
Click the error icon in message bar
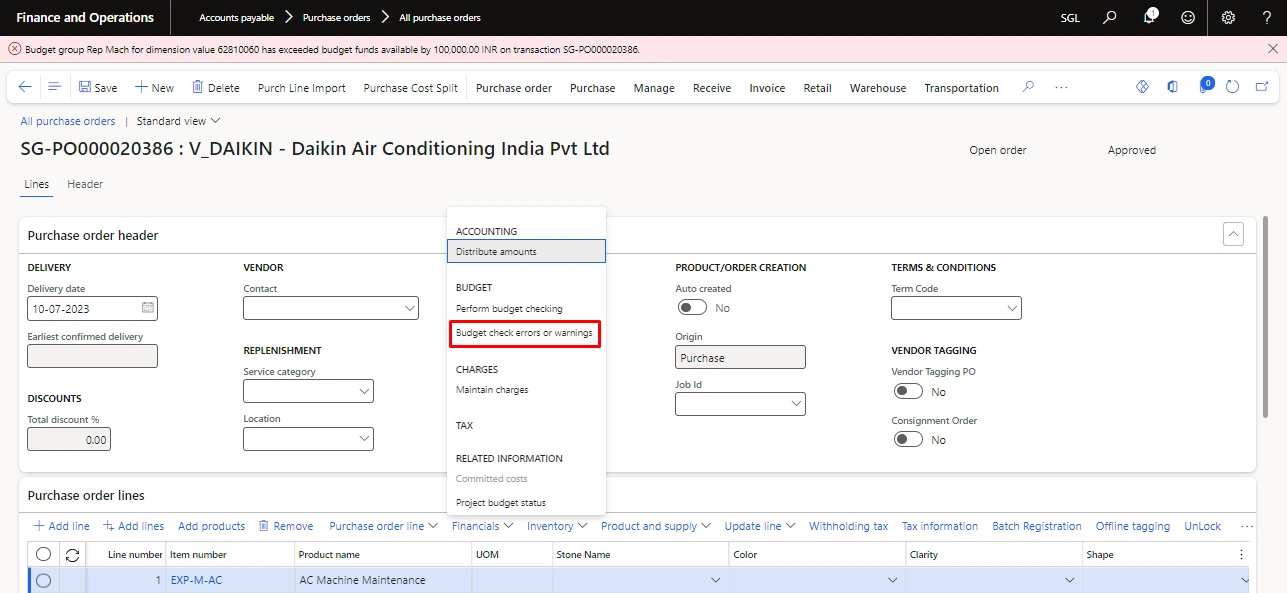tap(14, 48)
